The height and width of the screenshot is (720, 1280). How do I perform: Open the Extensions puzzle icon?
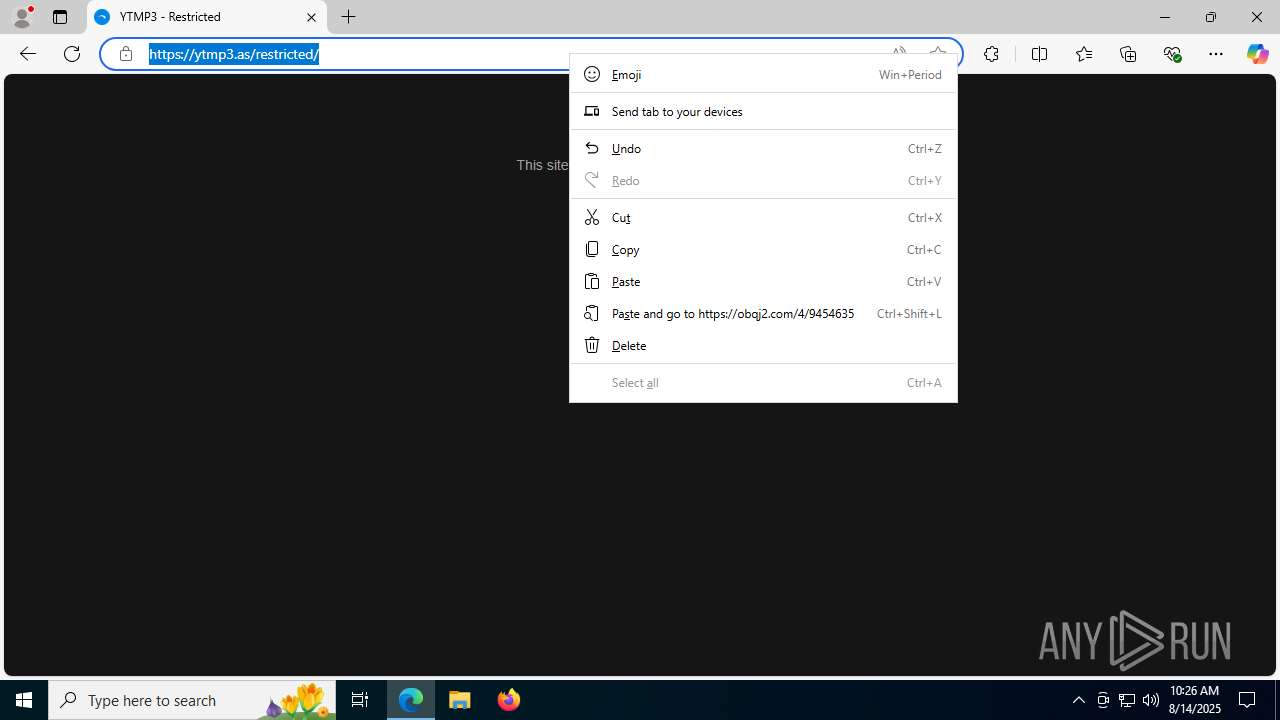click(x=991, y=54)
